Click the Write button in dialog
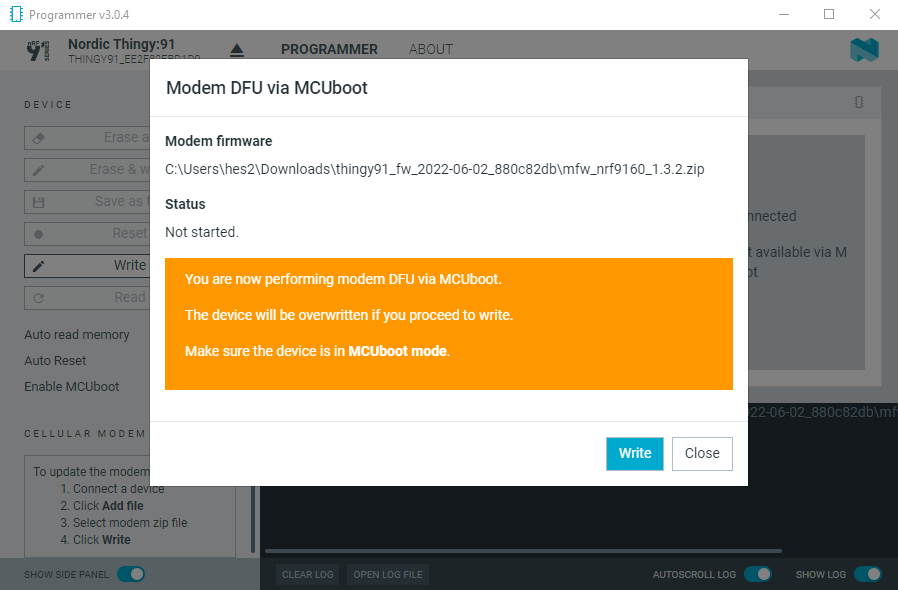898x590 pixels. (635, 454)
